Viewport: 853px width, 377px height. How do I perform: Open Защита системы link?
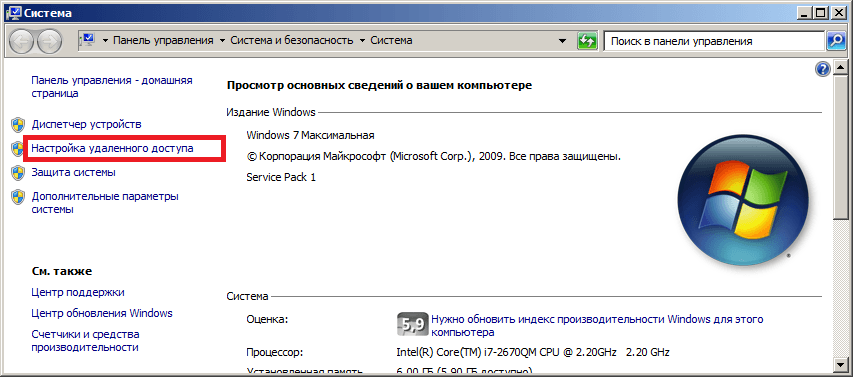tap(73, 172)
